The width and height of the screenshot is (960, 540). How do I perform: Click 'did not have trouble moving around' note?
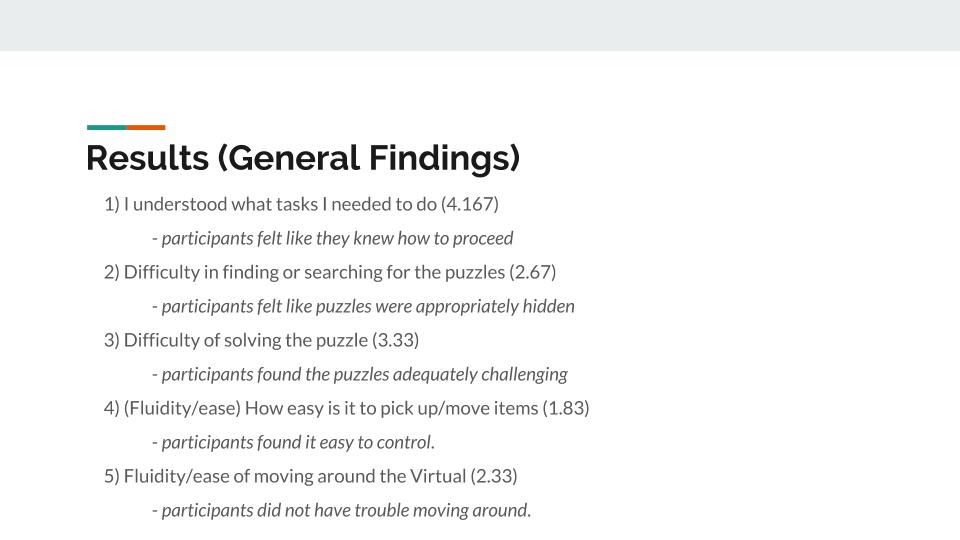pos(341,510)
